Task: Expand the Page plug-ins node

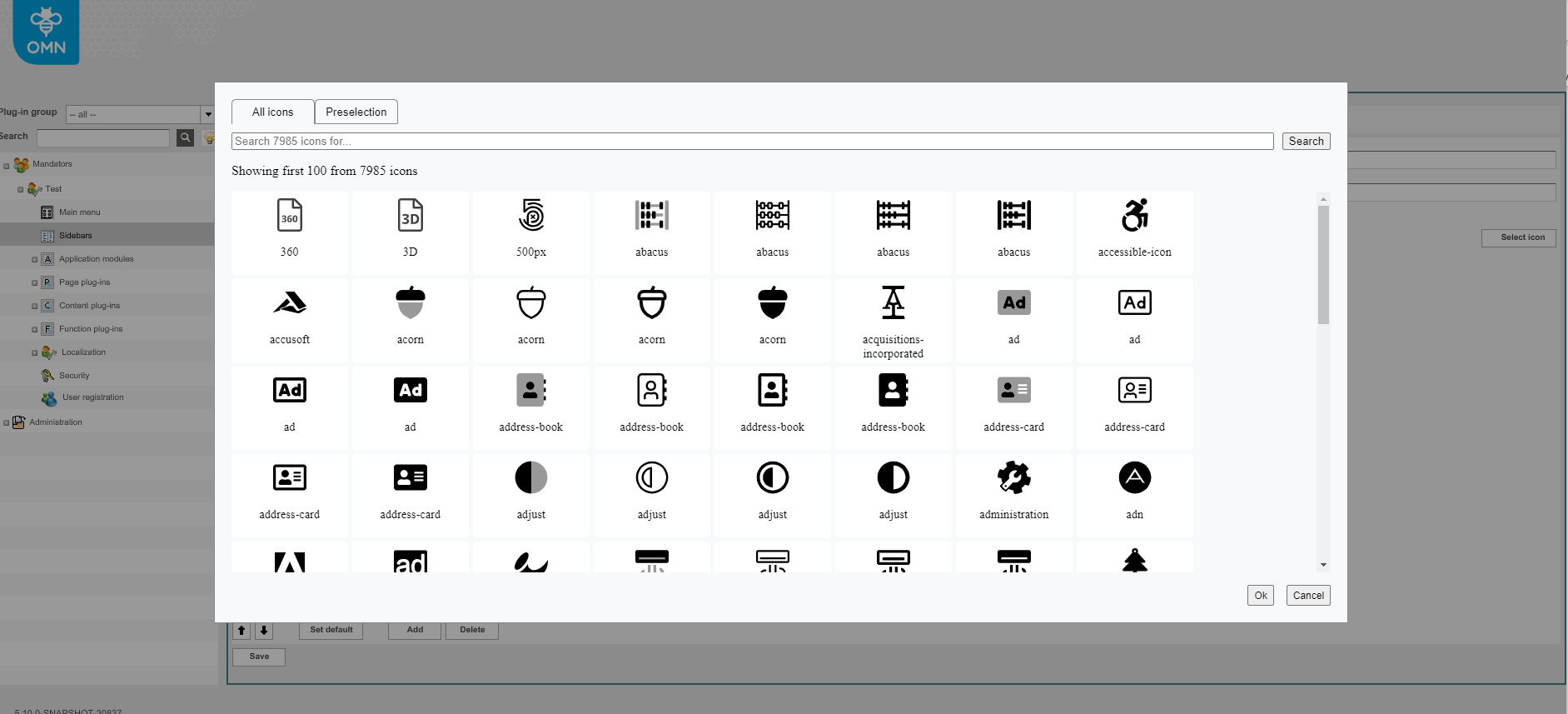Action: [x=34, y=283]
